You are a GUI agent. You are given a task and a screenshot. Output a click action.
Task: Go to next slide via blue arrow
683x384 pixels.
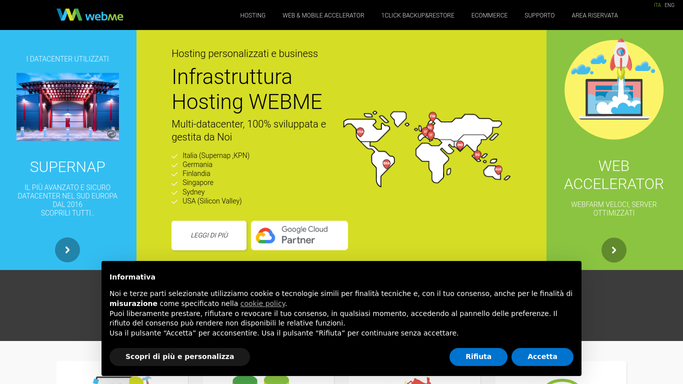[68, 250]
